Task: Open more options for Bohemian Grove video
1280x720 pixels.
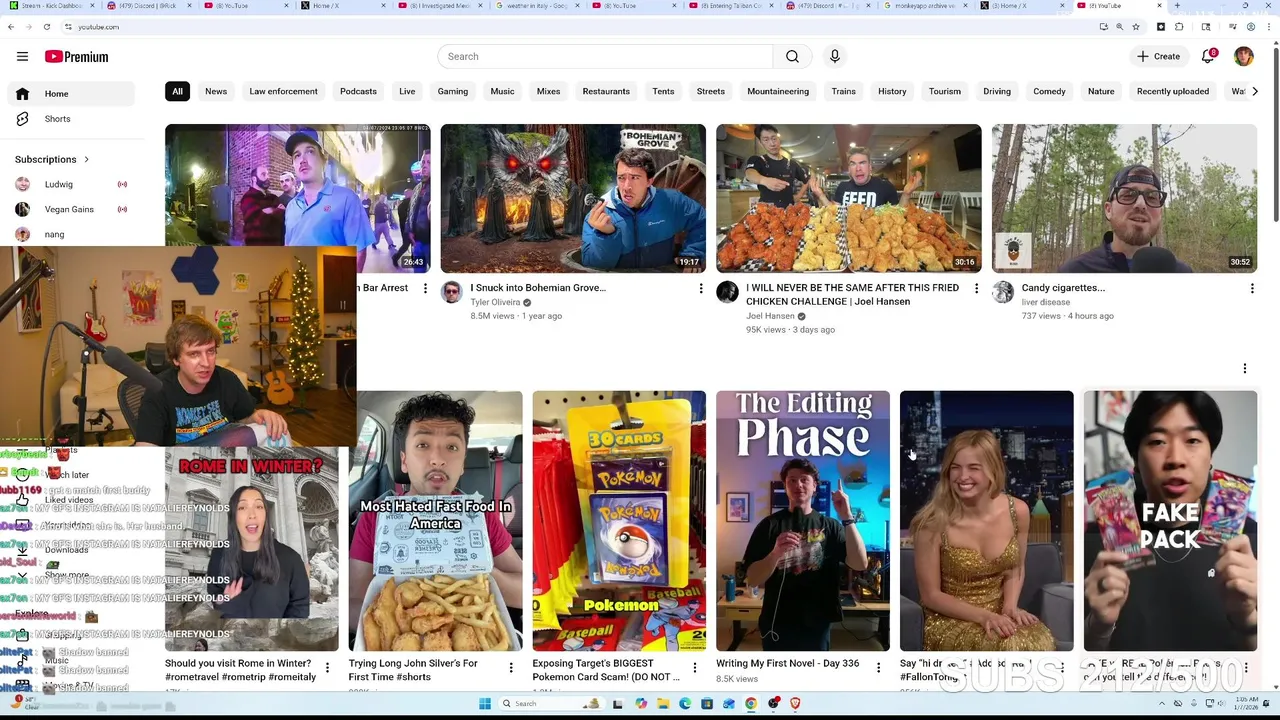Action: pyautogui.click(x=700, y=289)
